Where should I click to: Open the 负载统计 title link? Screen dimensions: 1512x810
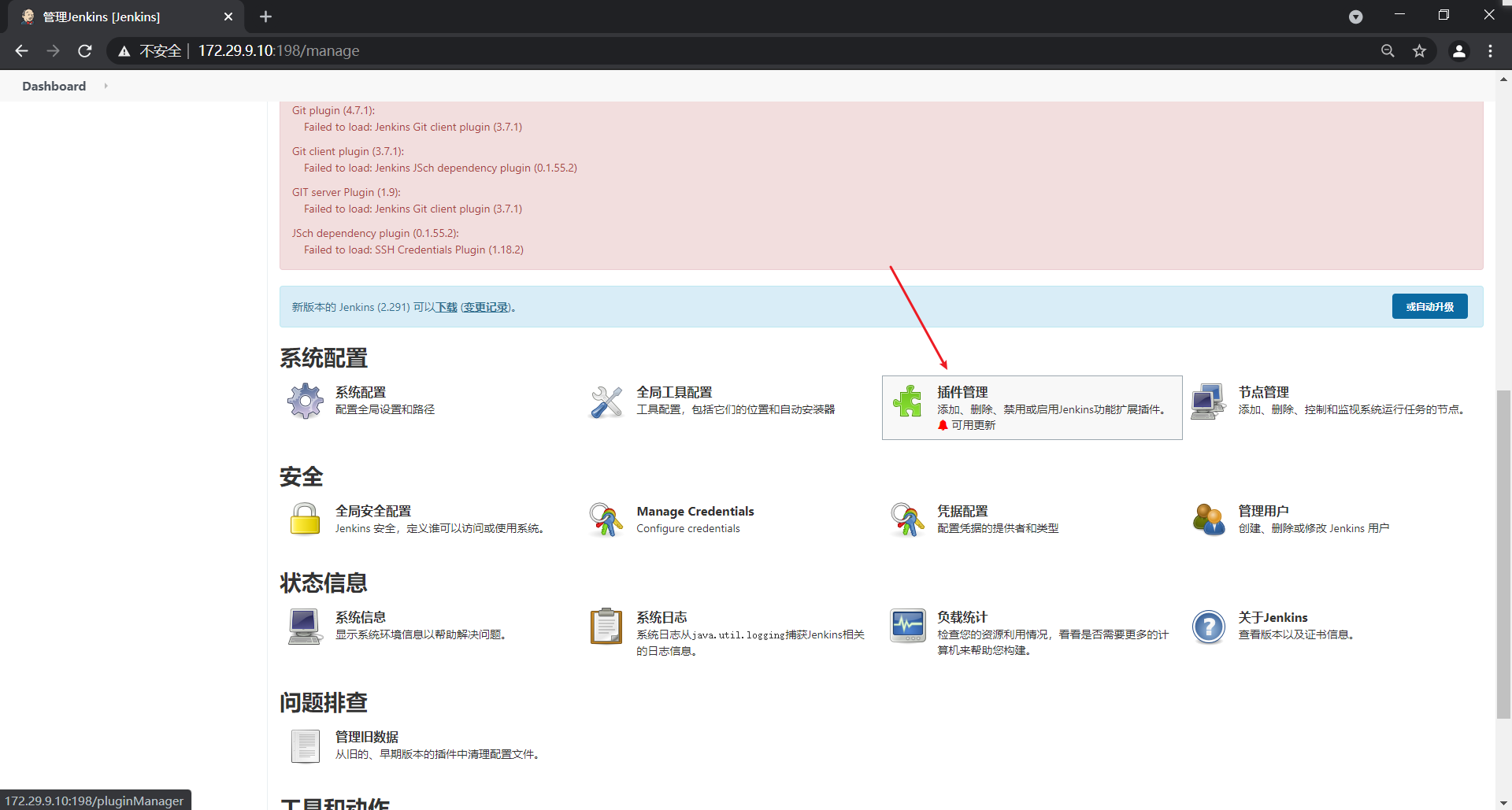click(962, 617)
